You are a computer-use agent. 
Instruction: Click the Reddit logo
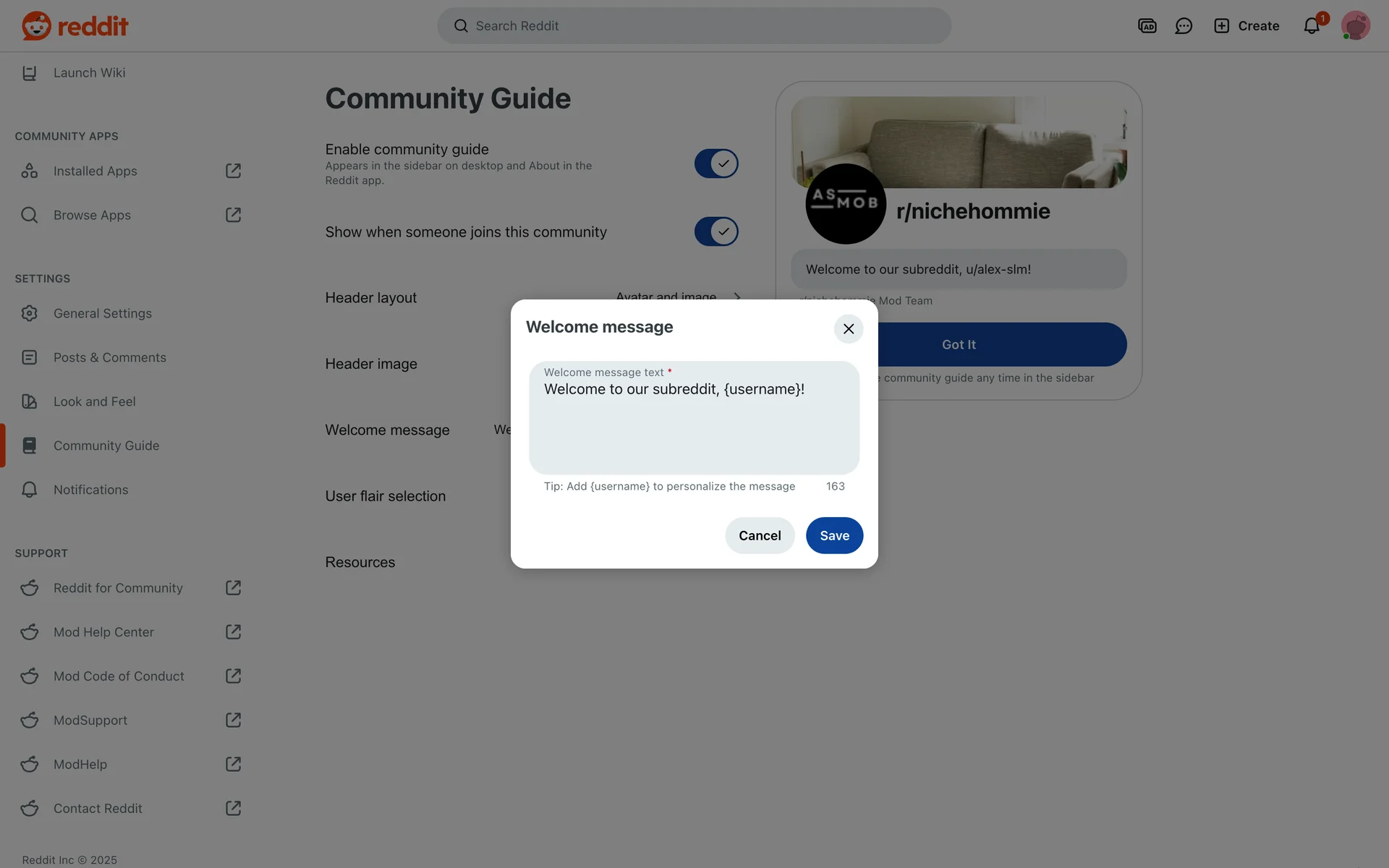[x=75, y=26]
